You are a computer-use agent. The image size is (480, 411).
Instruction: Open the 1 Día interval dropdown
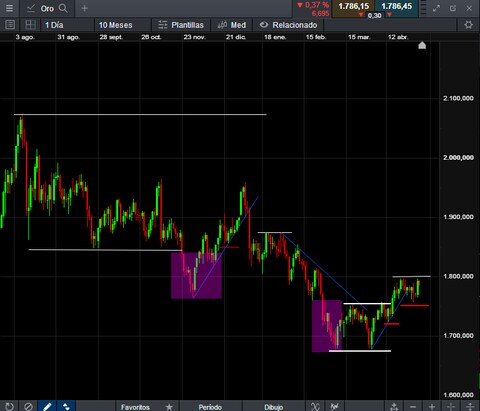67,25
